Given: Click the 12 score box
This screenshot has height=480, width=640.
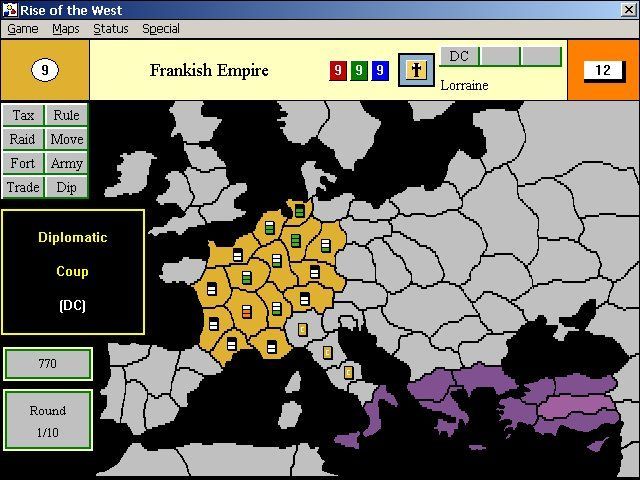Looking at the screenshot, I should click(x=603, y=70).
